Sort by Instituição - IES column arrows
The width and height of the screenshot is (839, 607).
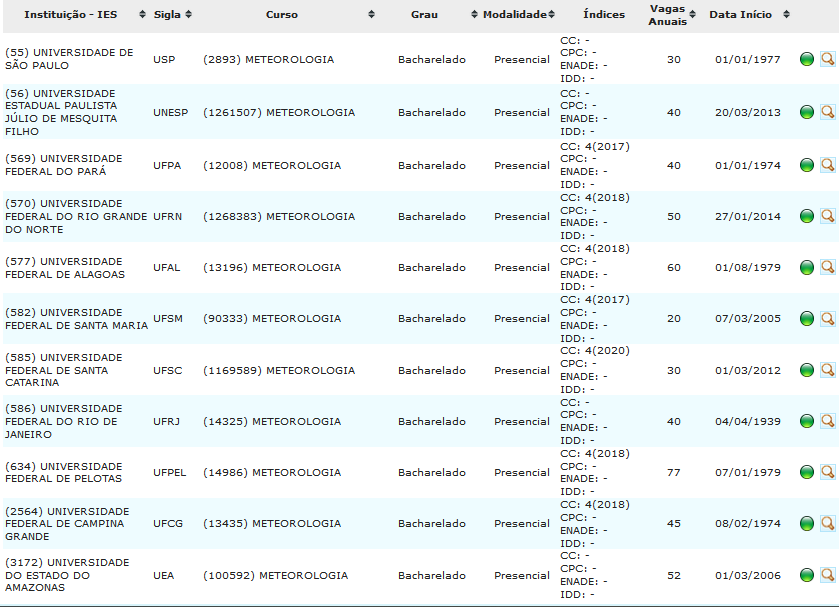tap(142, 14)
